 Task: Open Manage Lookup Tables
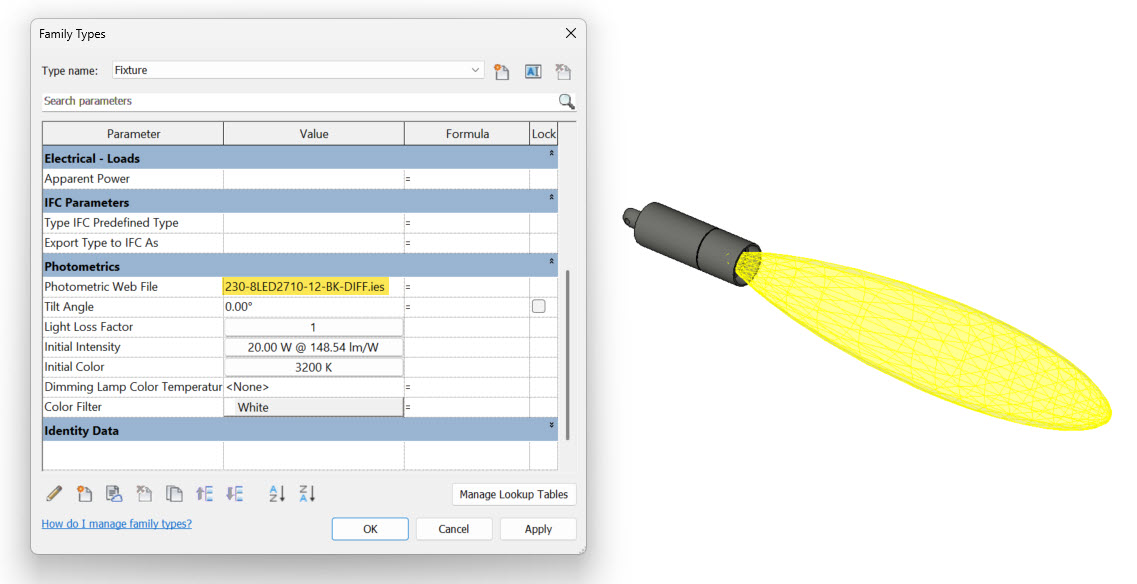[513, 494]
